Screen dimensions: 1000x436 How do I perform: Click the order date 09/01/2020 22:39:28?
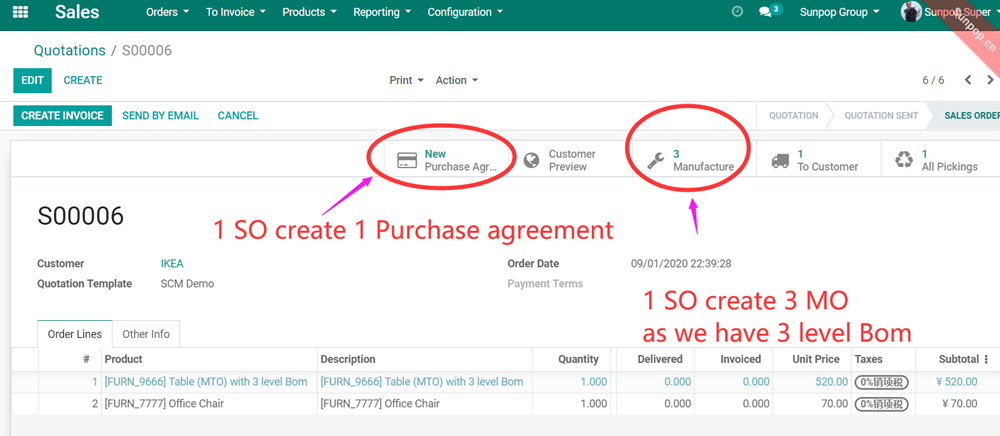pyautogui.click(x=681, y=263)
